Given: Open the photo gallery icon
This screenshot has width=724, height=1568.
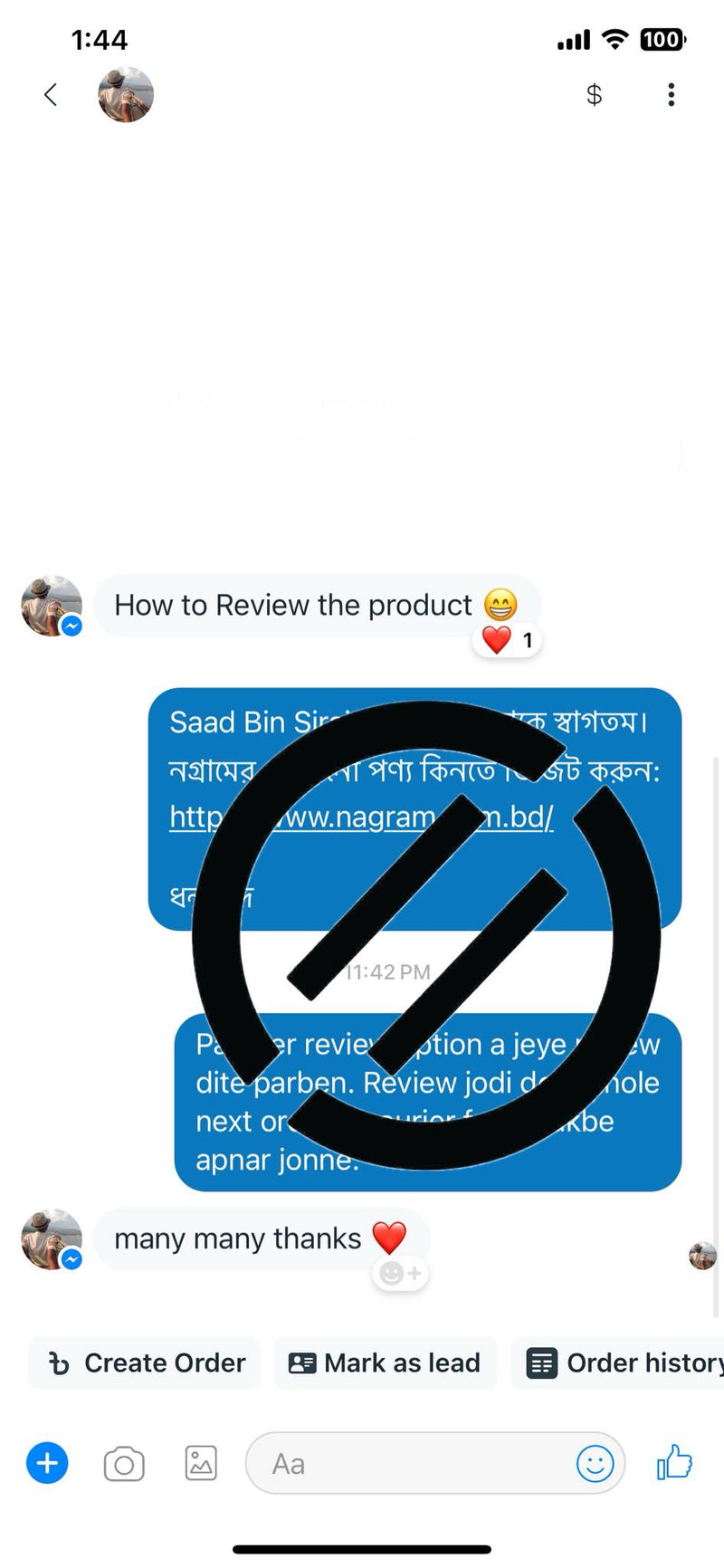Looking at the screenshot, I should [x=201, y=1463].
